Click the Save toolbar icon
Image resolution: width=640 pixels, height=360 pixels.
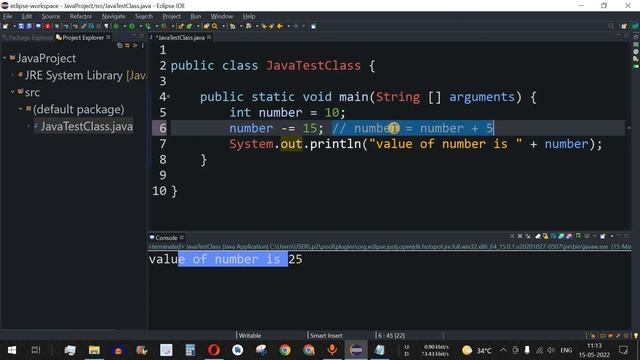pos(21,26)
